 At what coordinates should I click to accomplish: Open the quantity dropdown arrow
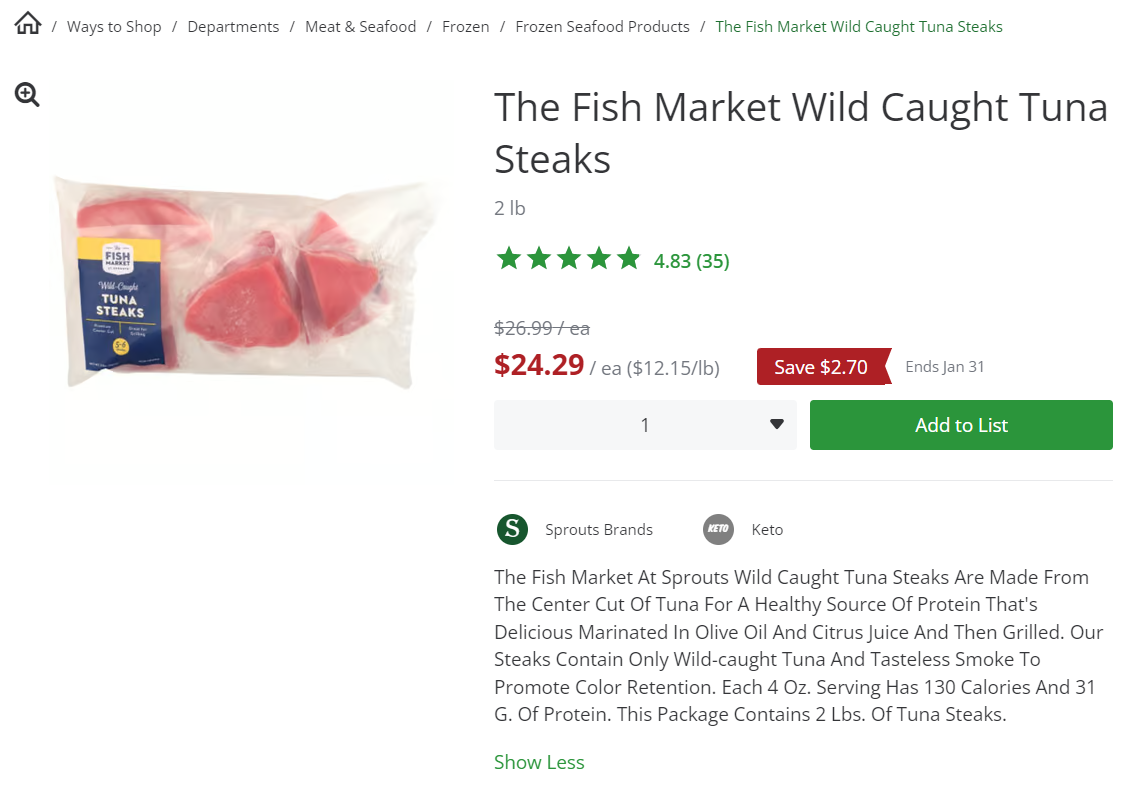pyautogui.click(x=777, y=424)
